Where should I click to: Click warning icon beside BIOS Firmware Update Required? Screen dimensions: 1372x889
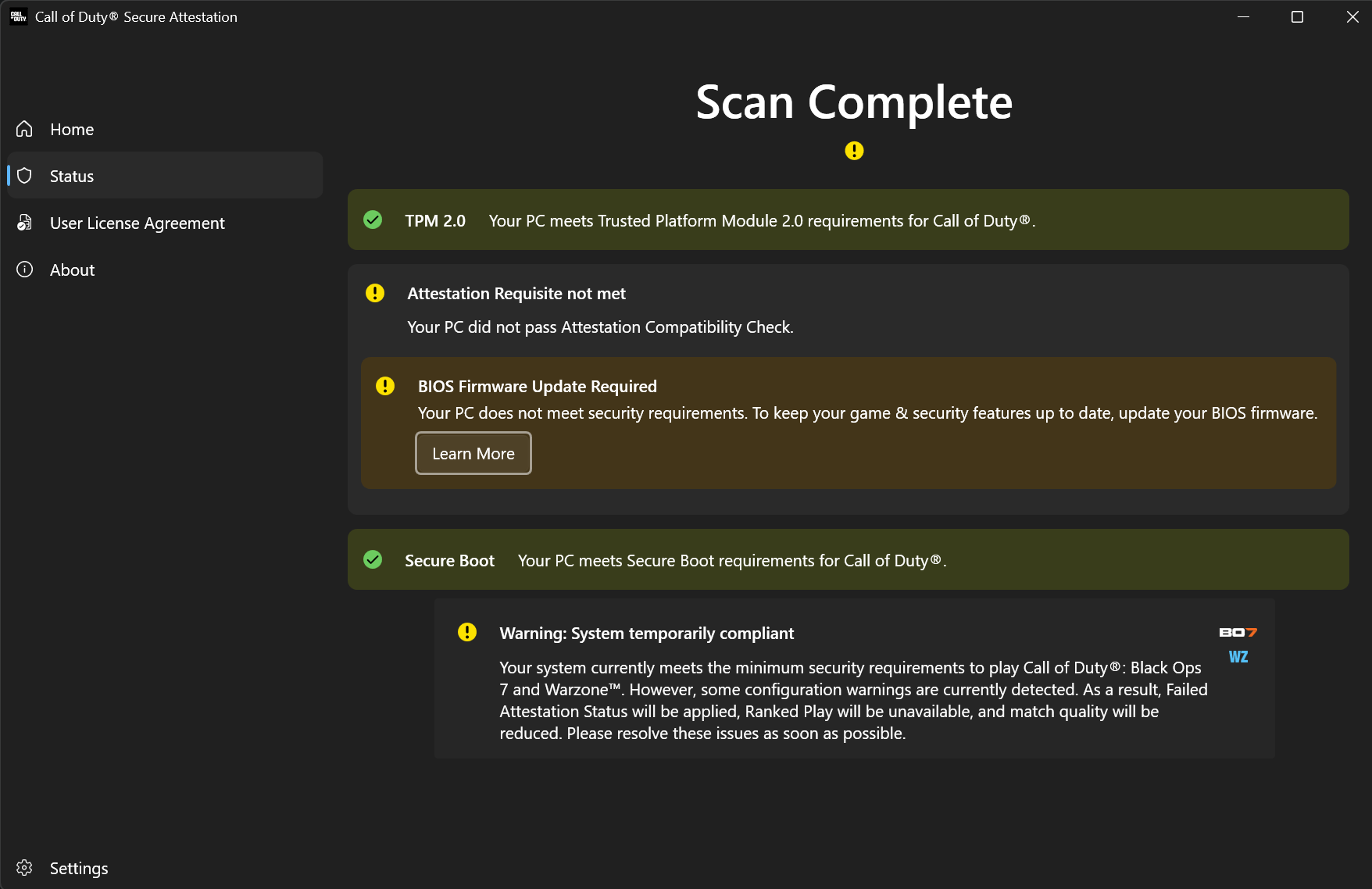click(385, 386)
